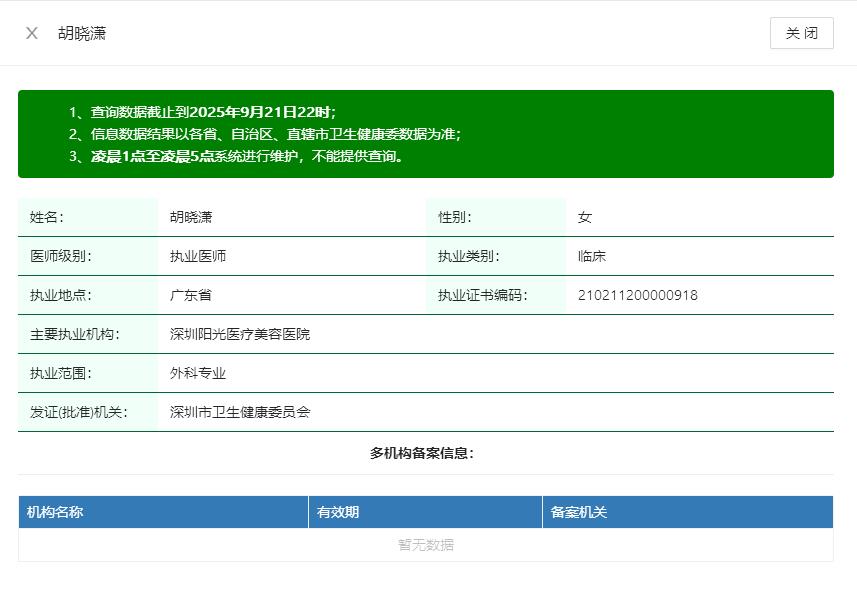Click the 多机构备案信息 section heading
Image resolution: width=857 pixels, height=596 pixels.
422,453
